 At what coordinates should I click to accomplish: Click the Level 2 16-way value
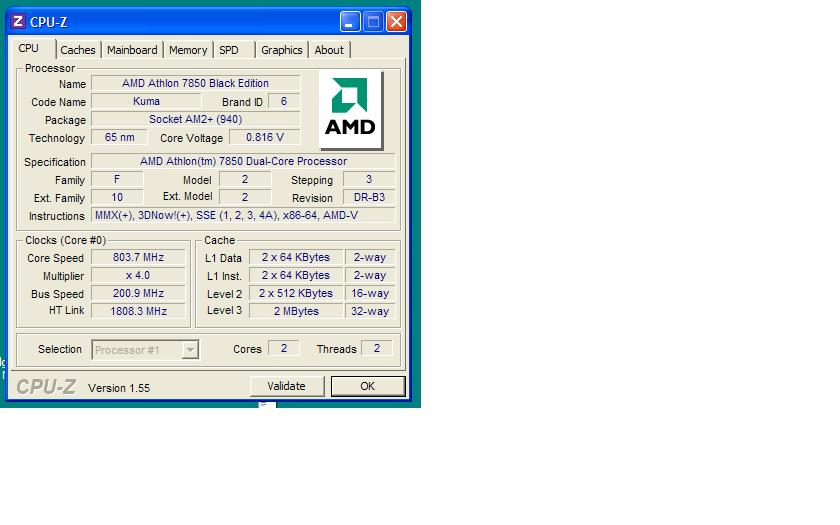(370, 293)
